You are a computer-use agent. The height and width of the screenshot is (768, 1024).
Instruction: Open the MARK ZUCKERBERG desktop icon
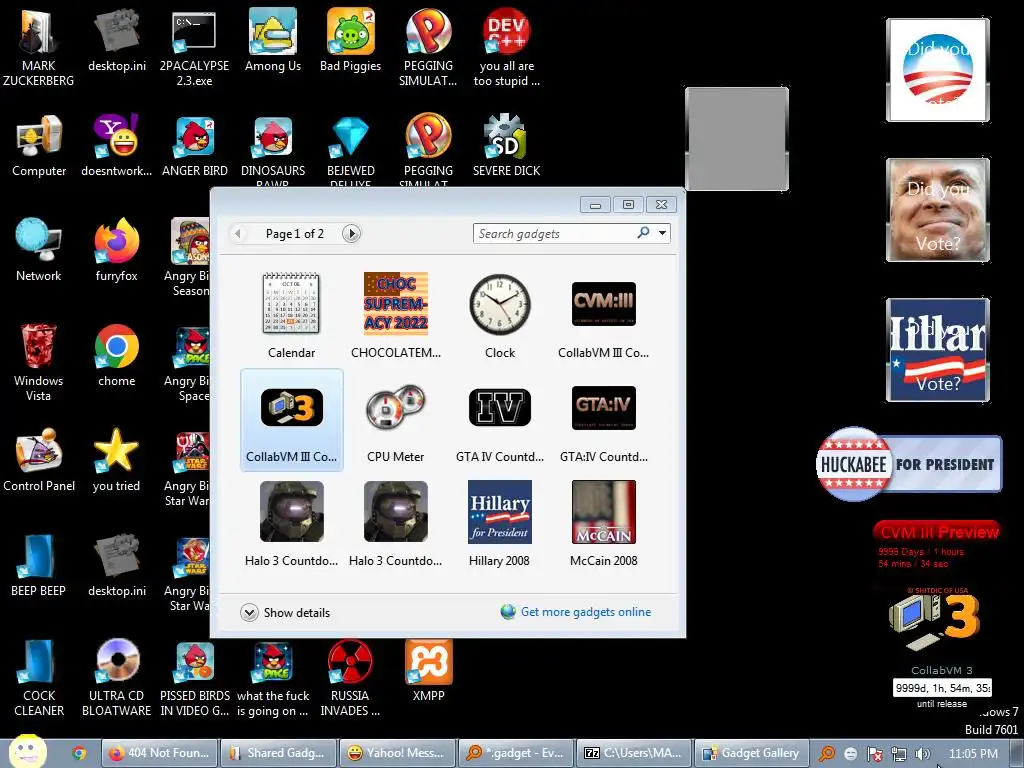(x=39, y=48)
